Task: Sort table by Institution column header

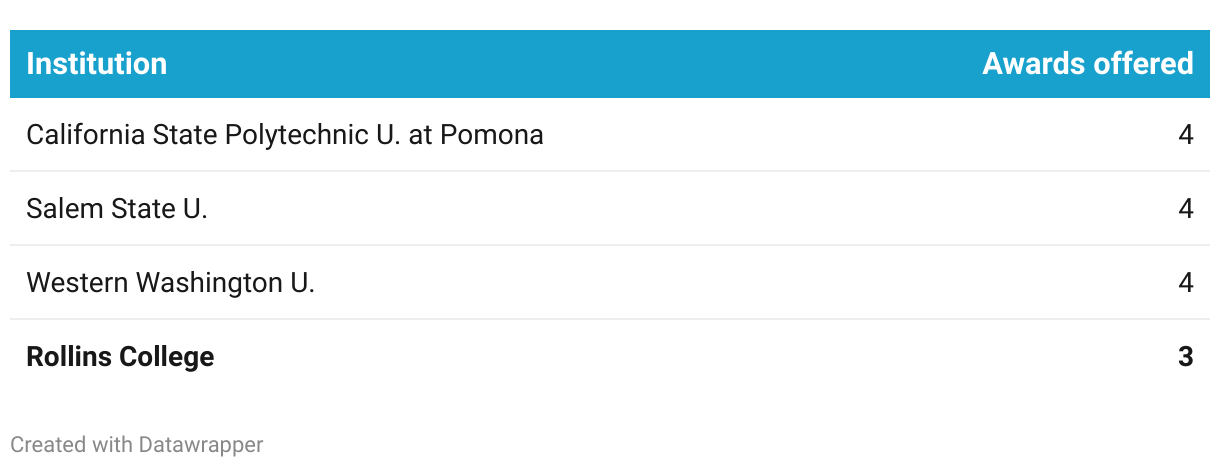Action: point(97,64)
